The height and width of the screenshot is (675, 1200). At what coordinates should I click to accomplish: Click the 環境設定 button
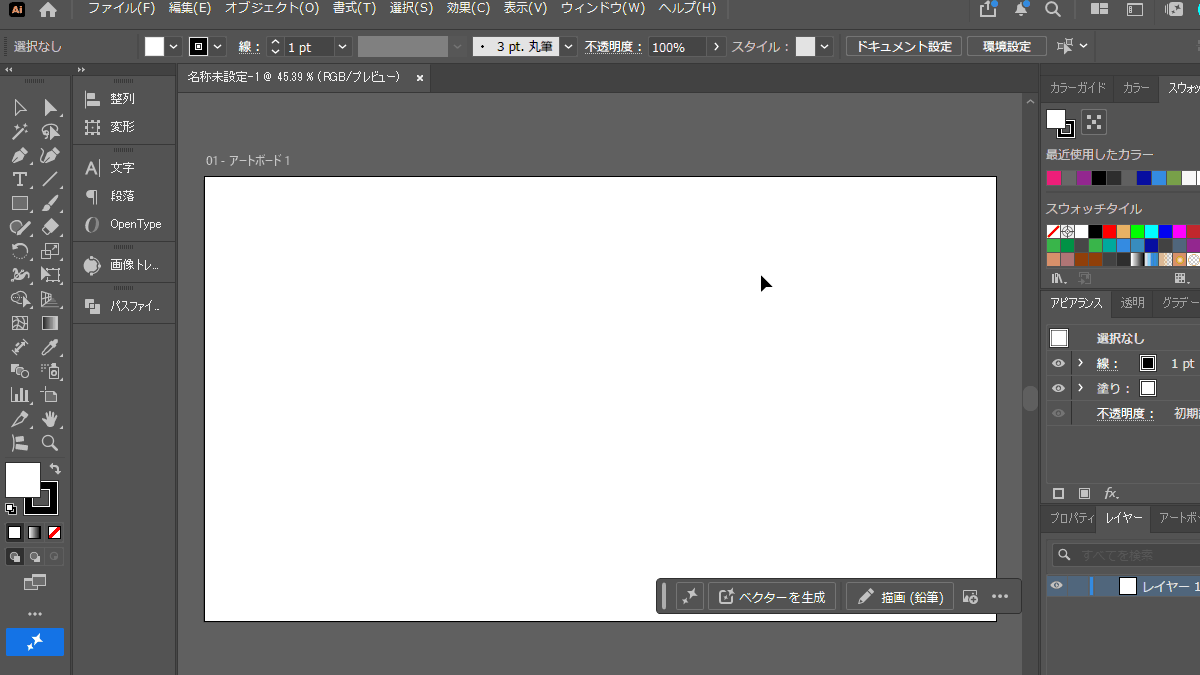coord(1007,47)
